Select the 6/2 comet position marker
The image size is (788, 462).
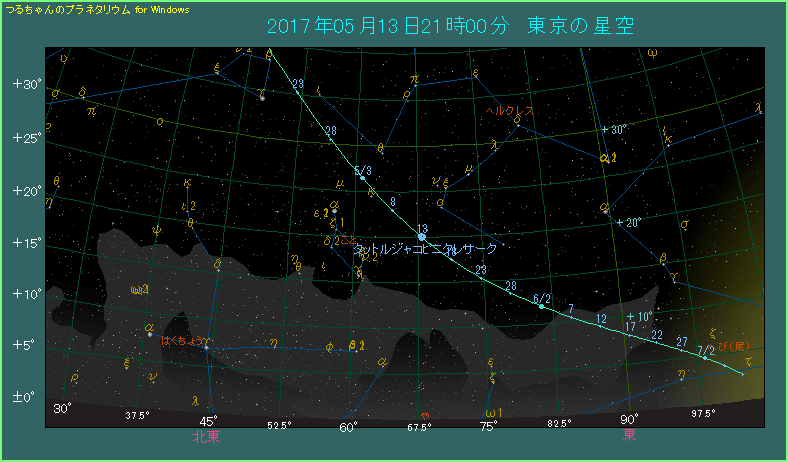click(541, 306)
